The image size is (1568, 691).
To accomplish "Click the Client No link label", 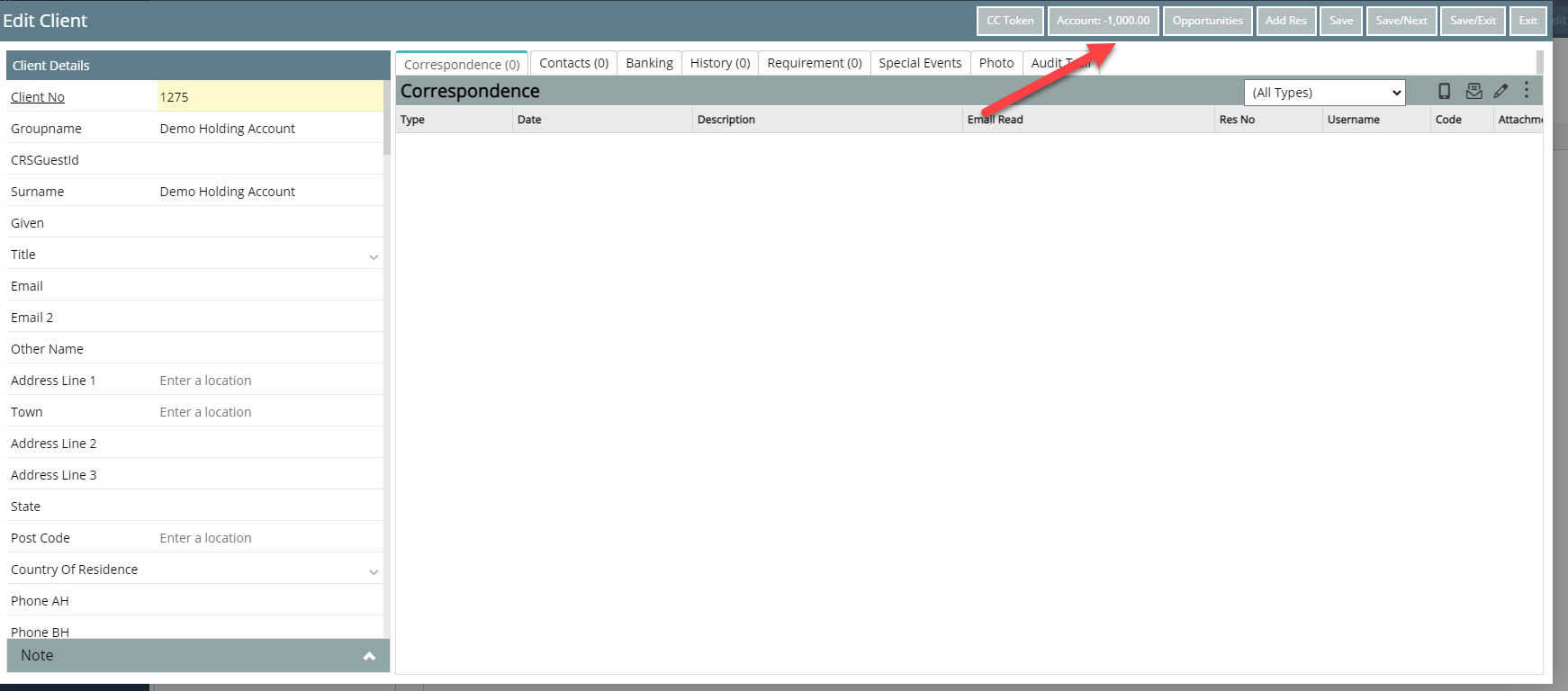I will 38,97.
